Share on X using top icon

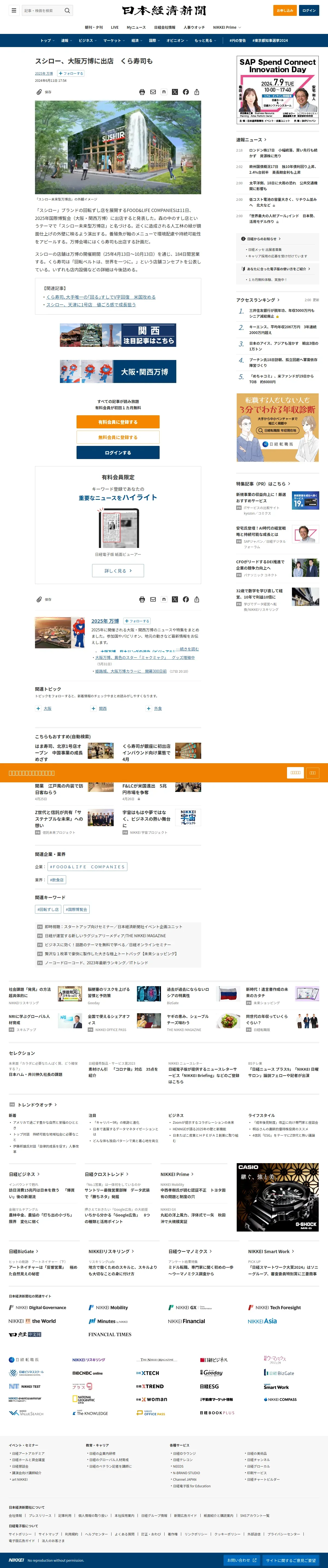[175, 92]
